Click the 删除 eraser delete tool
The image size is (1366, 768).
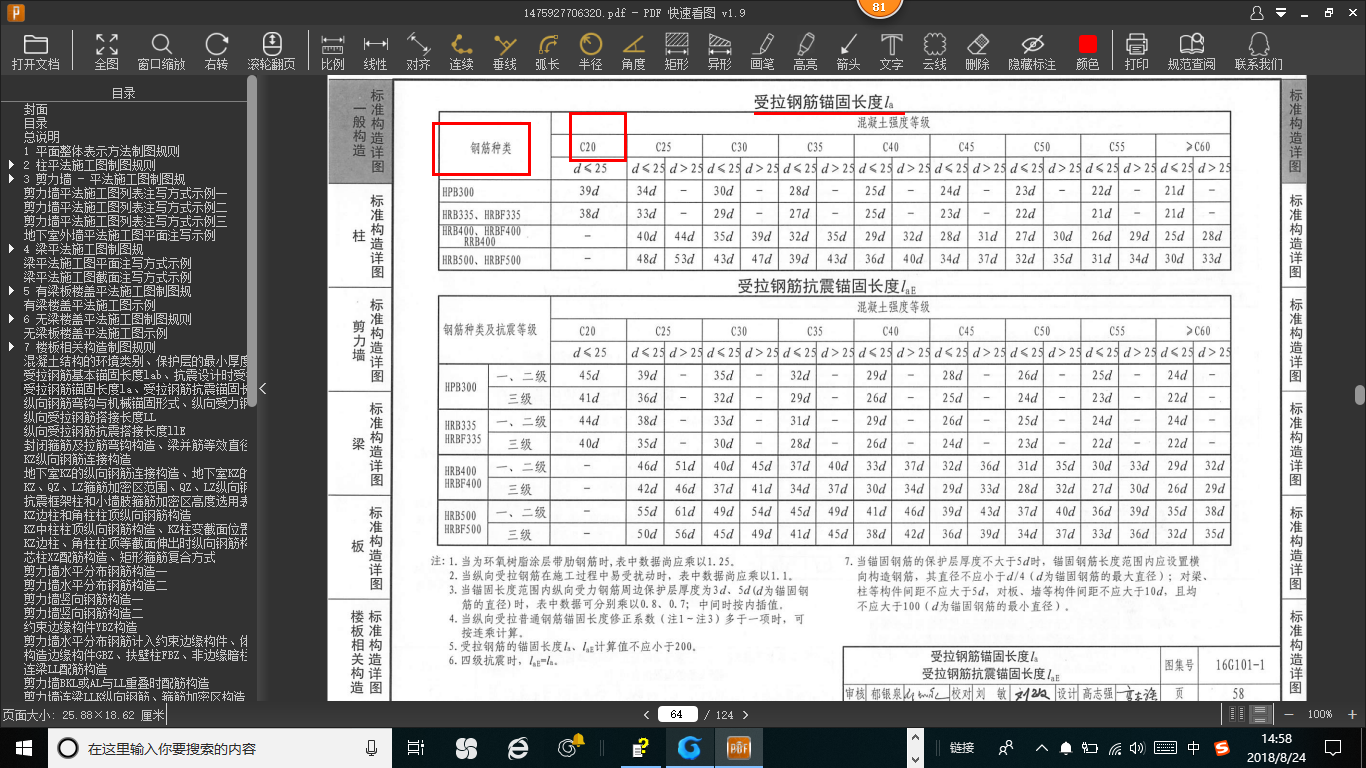[x=978, y=51]
